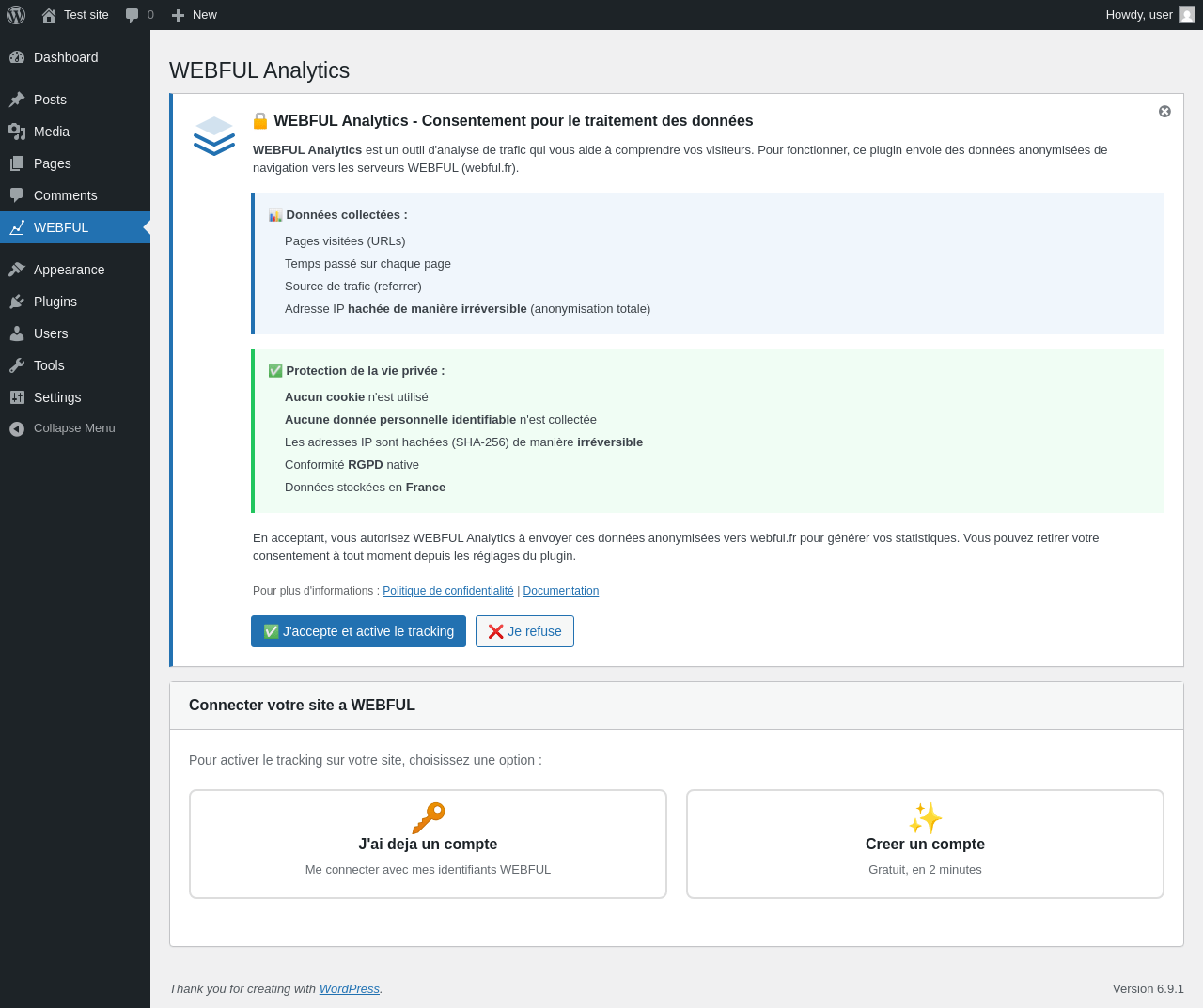
Task: Select the WEBFUL menu item
Action: click(x=75, y=227)
